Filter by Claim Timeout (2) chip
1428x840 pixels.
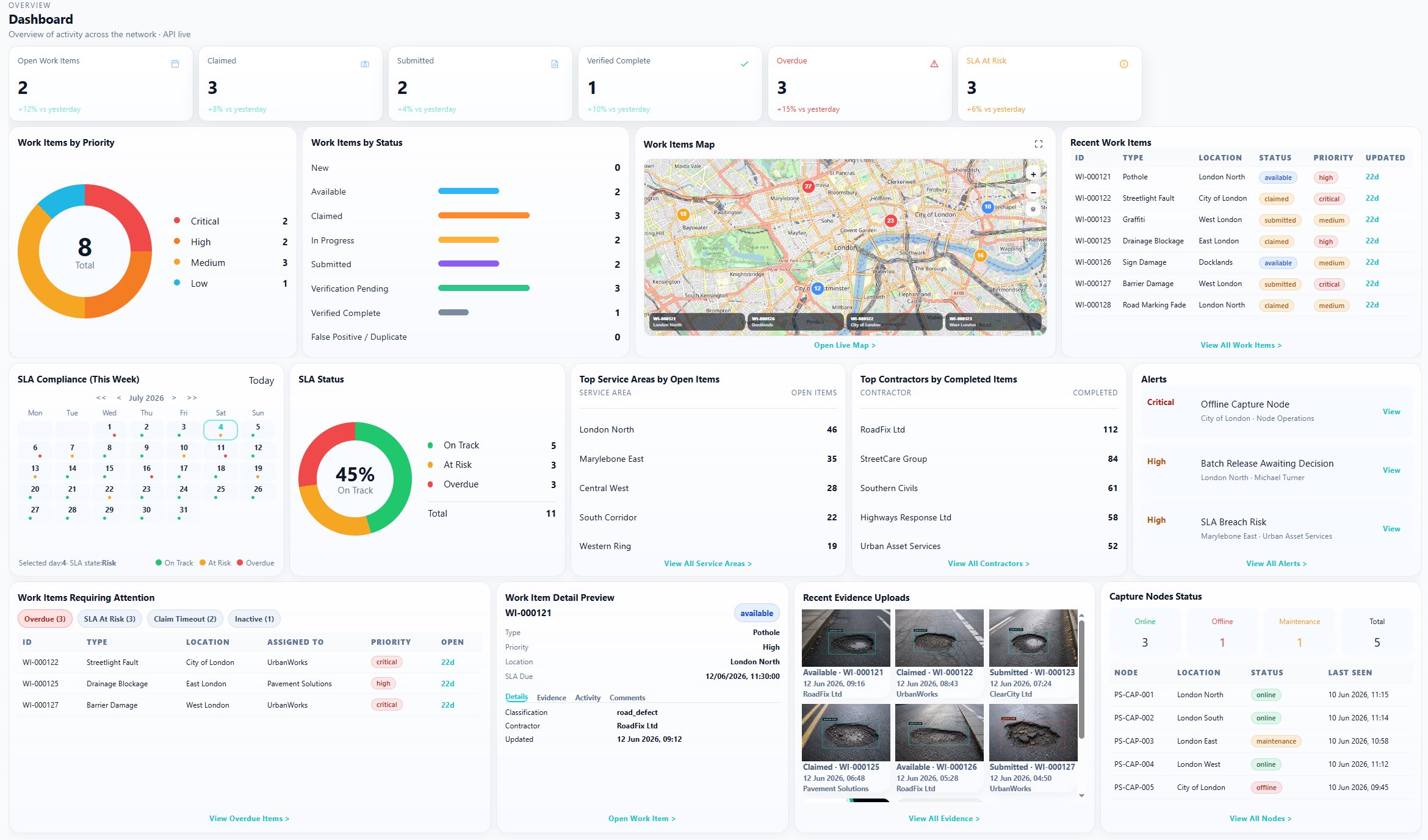click(x=185, y=619)
